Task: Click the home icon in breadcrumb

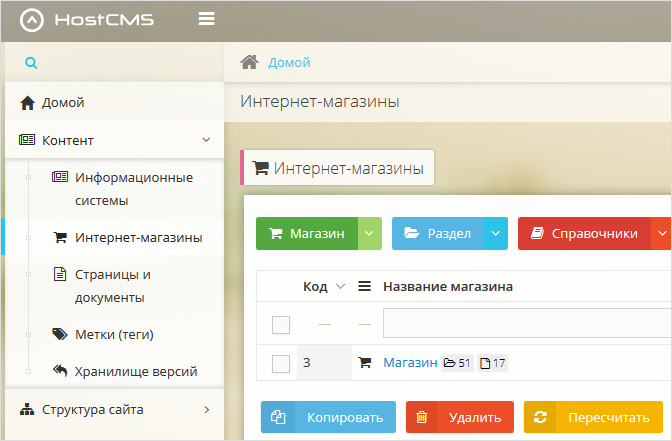Action: (250, 62)
